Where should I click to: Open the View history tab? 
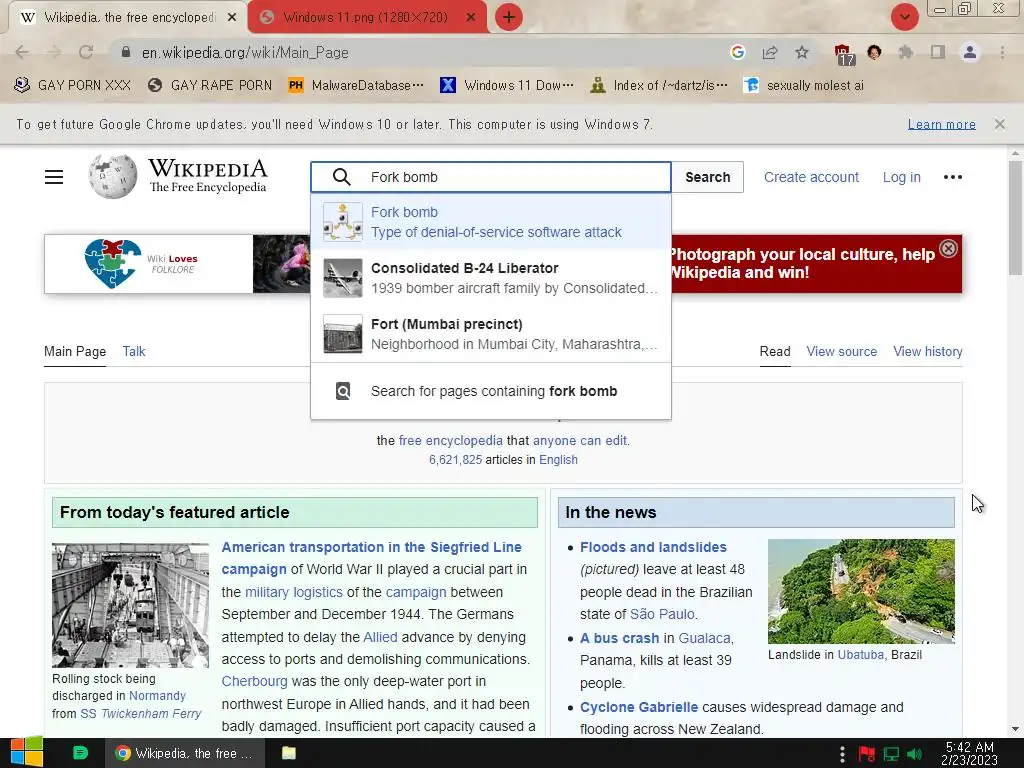click(x=927, y=351)
